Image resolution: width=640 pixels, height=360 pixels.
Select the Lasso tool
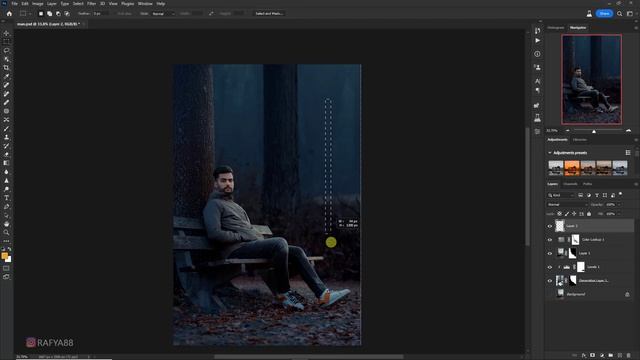coord(6,51)
